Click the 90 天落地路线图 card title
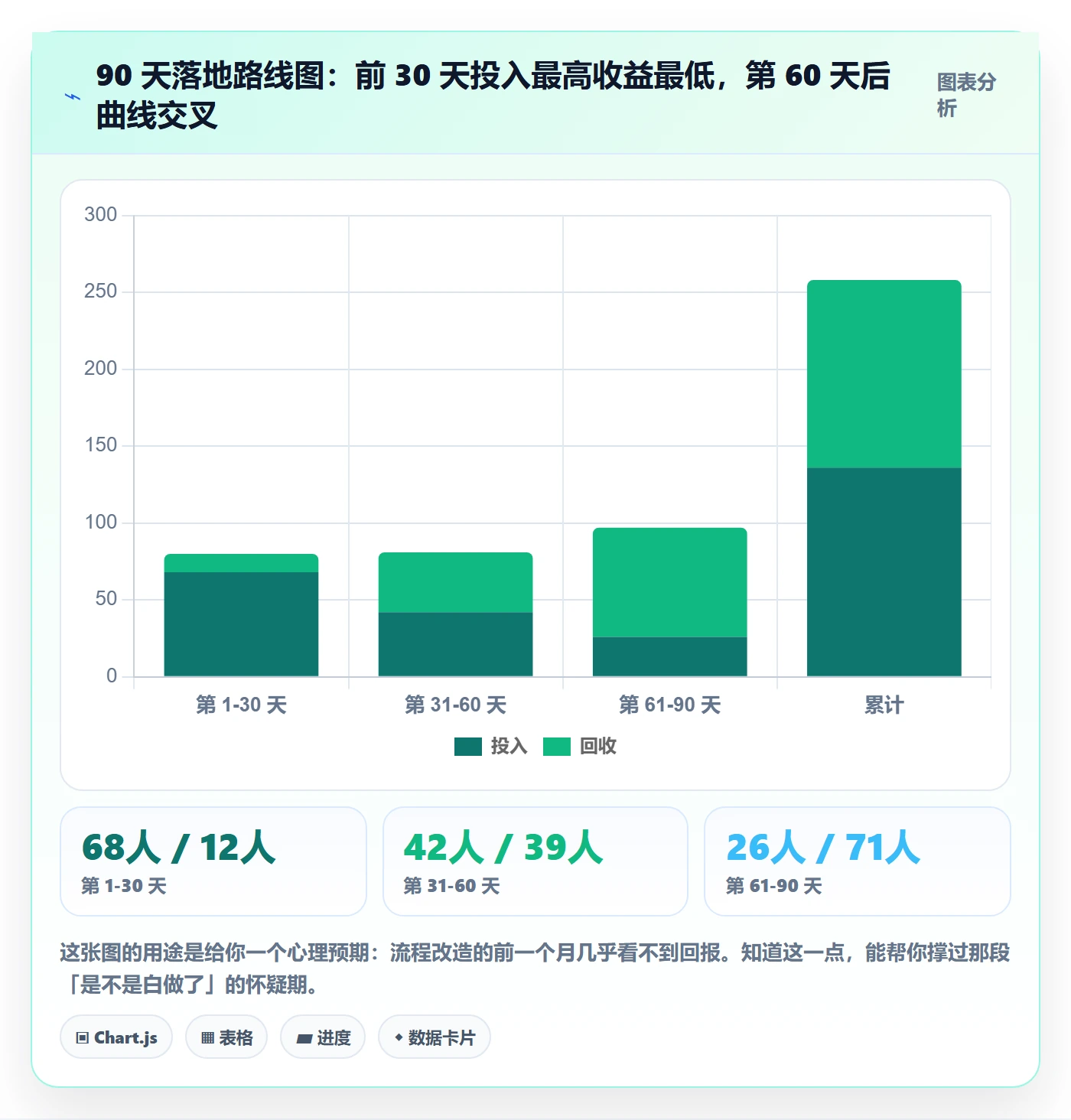The image size is (1071, 1120). coord(493,95)
